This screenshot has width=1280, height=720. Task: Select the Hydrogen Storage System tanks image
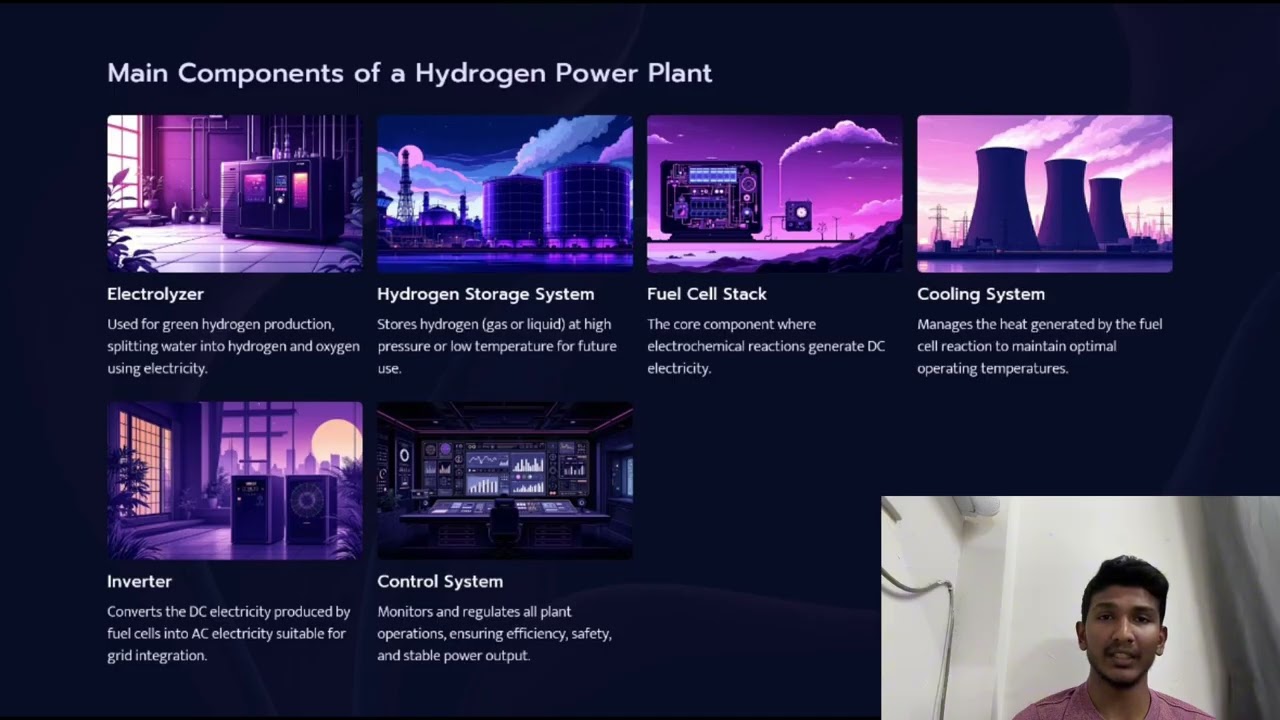tap(505, 193)
